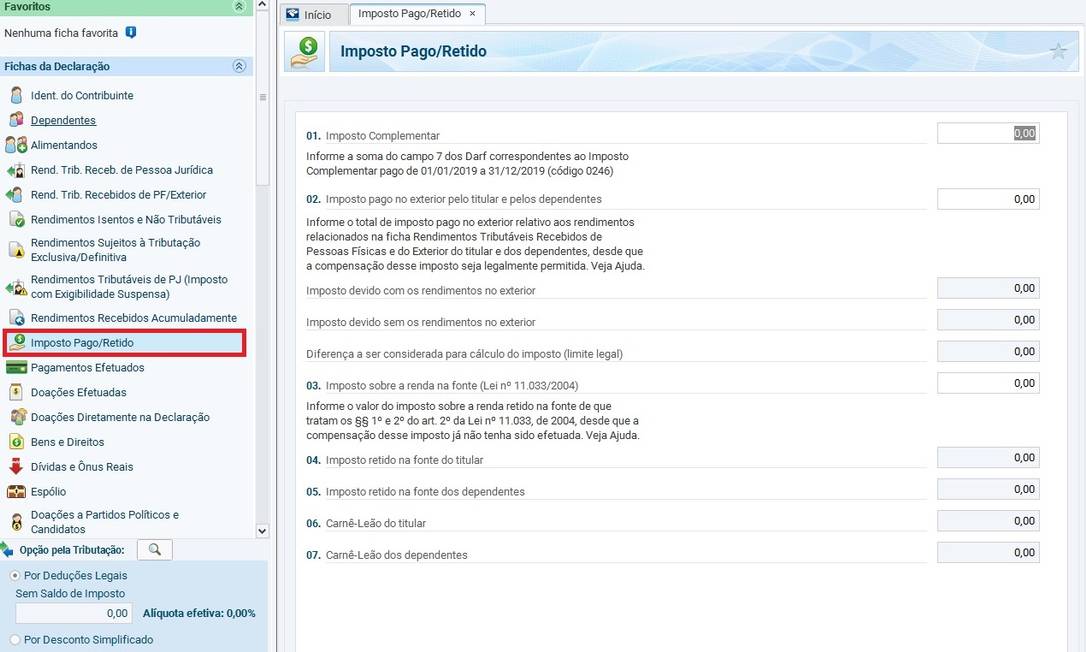The height and width of the screenshot is (652, 1086).
Task: Click the Pagamentos Efetuados card icon
Action: point(16,367)
